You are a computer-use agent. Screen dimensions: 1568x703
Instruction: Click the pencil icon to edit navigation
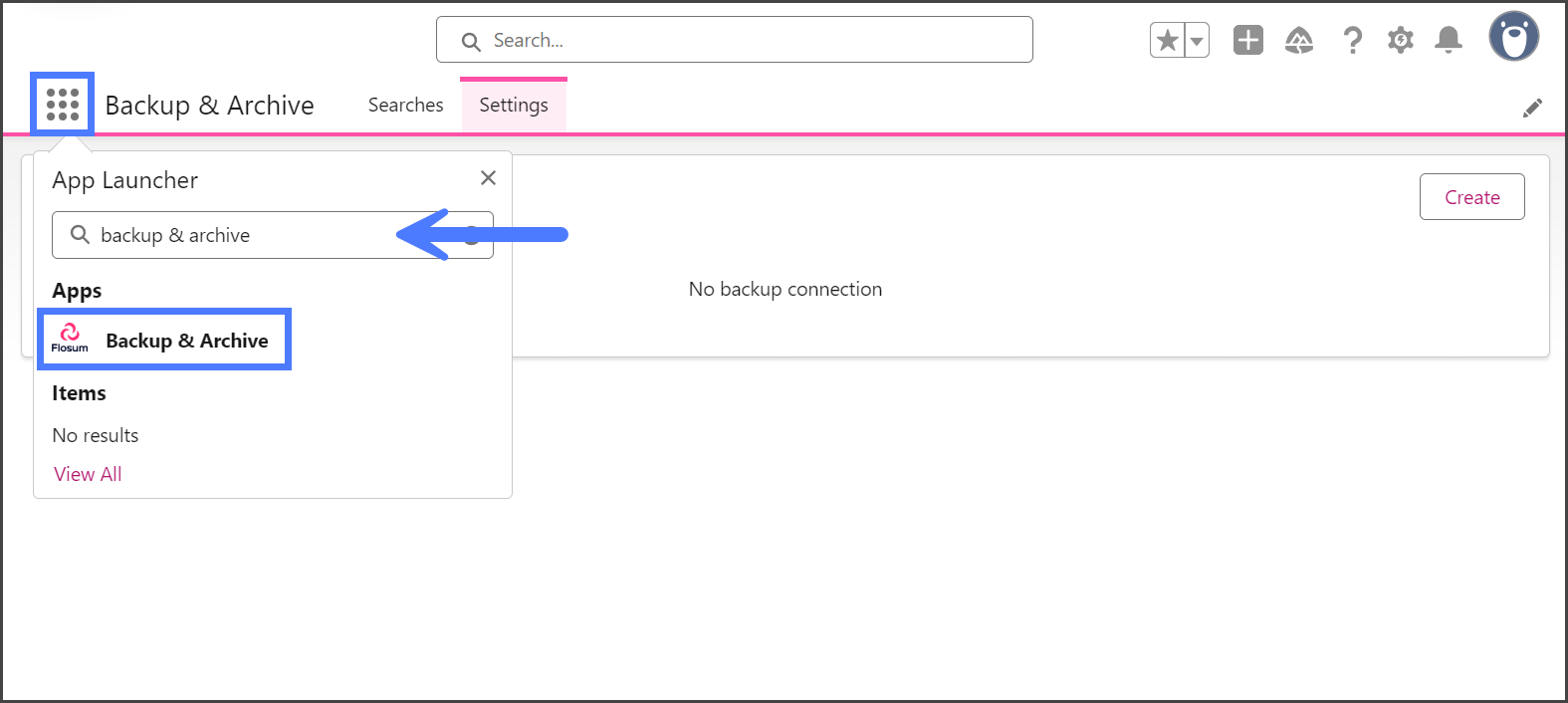(1532, 108)
